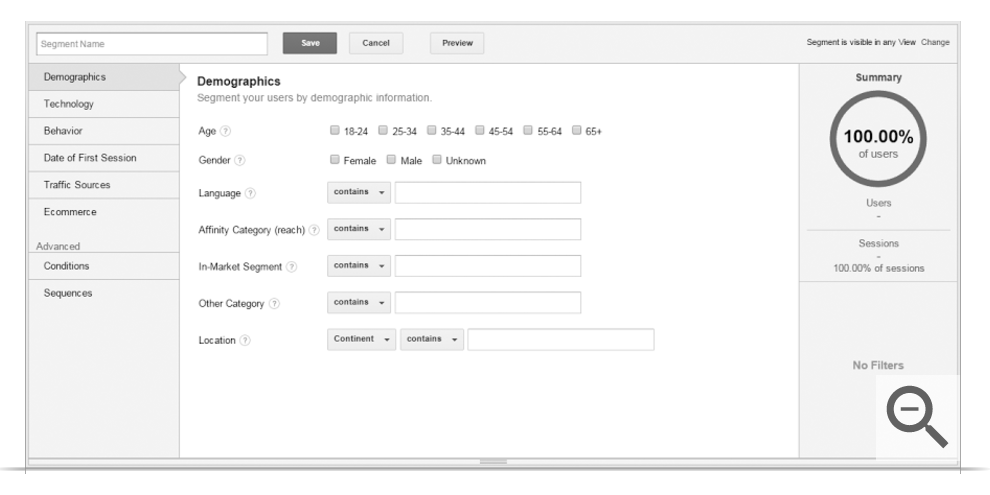Click the help icon beside Gender
Screen dimensions: 990x495
pos(240,160)
